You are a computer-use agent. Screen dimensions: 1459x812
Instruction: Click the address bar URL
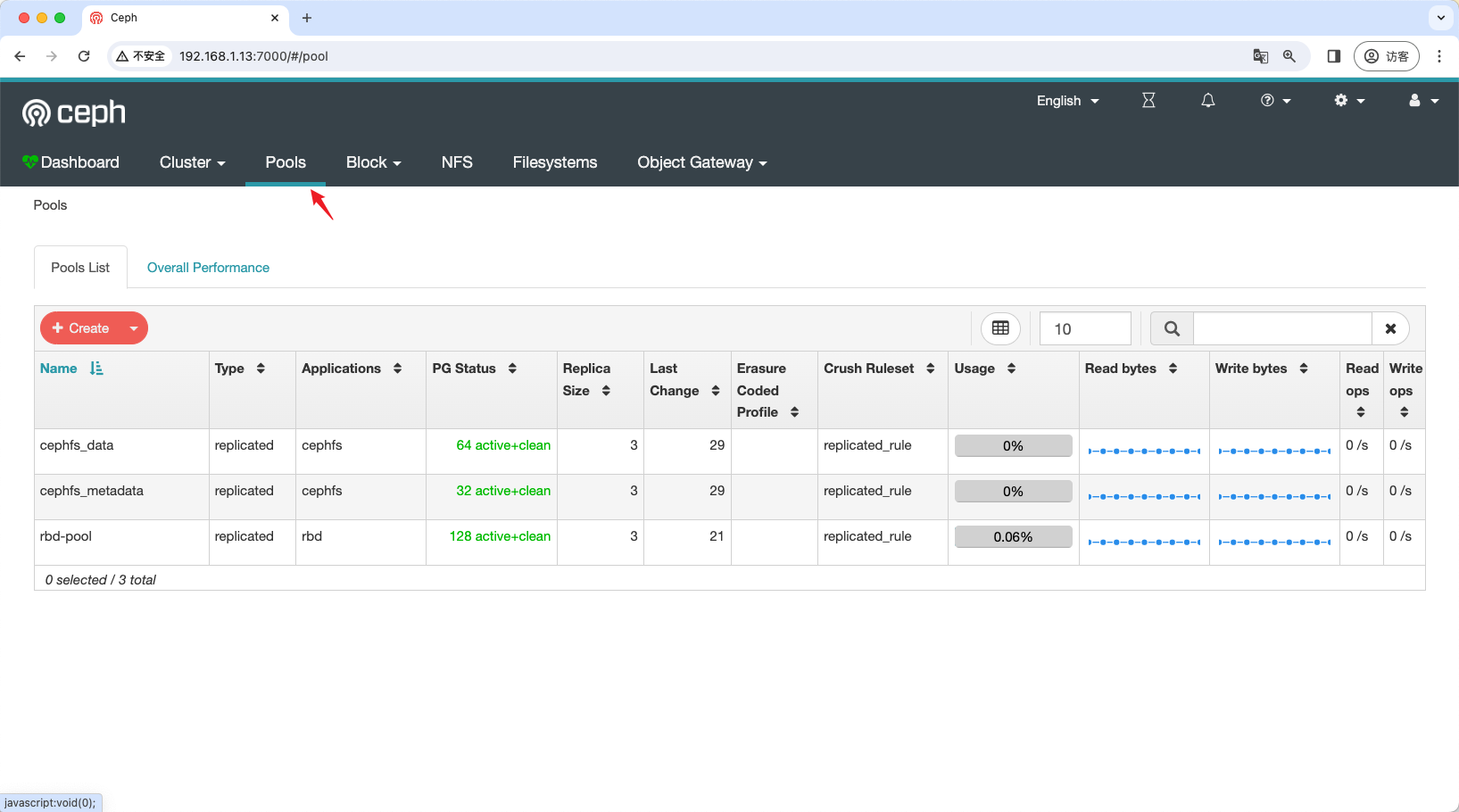pos(253,56)
